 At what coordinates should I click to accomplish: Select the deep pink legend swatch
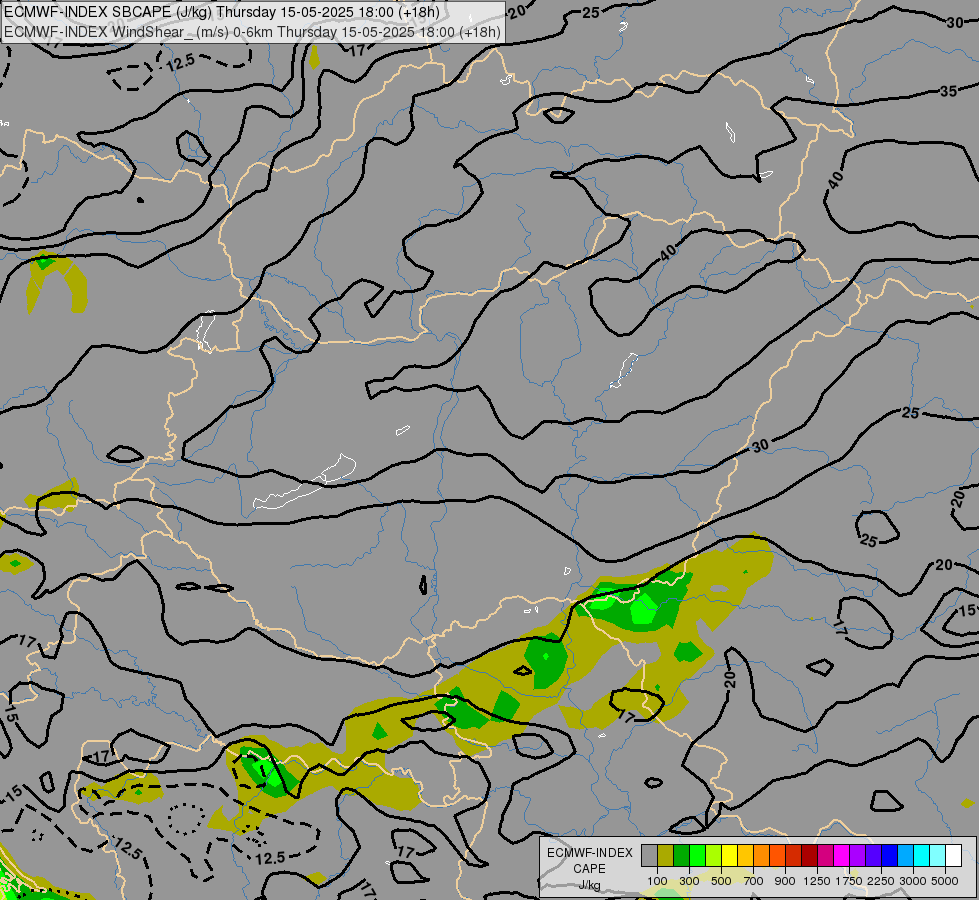point(825,856)
